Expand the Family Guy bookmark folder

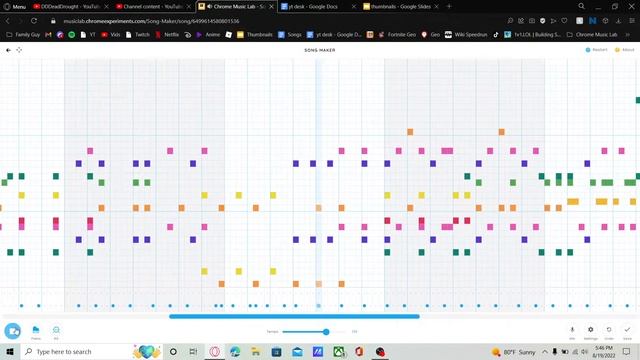(x=23, y=35)
